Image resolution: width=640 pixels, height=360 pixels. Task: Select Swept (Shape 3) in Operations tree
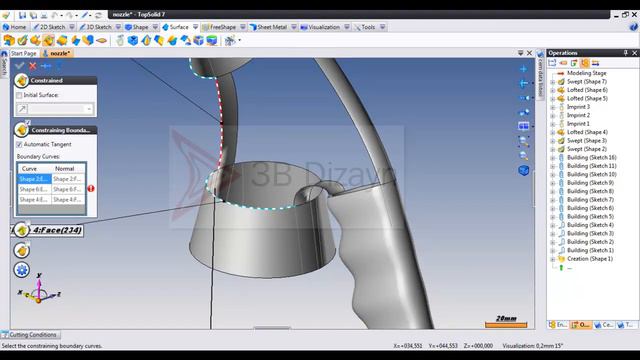click(x=587, y=141)
